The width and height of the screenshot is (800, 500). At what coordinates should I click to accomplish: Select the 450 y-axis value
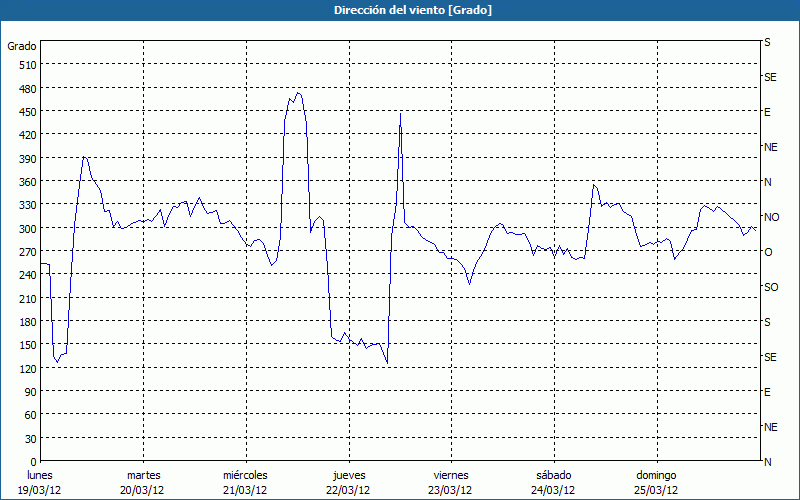click(x=28, y=112)
